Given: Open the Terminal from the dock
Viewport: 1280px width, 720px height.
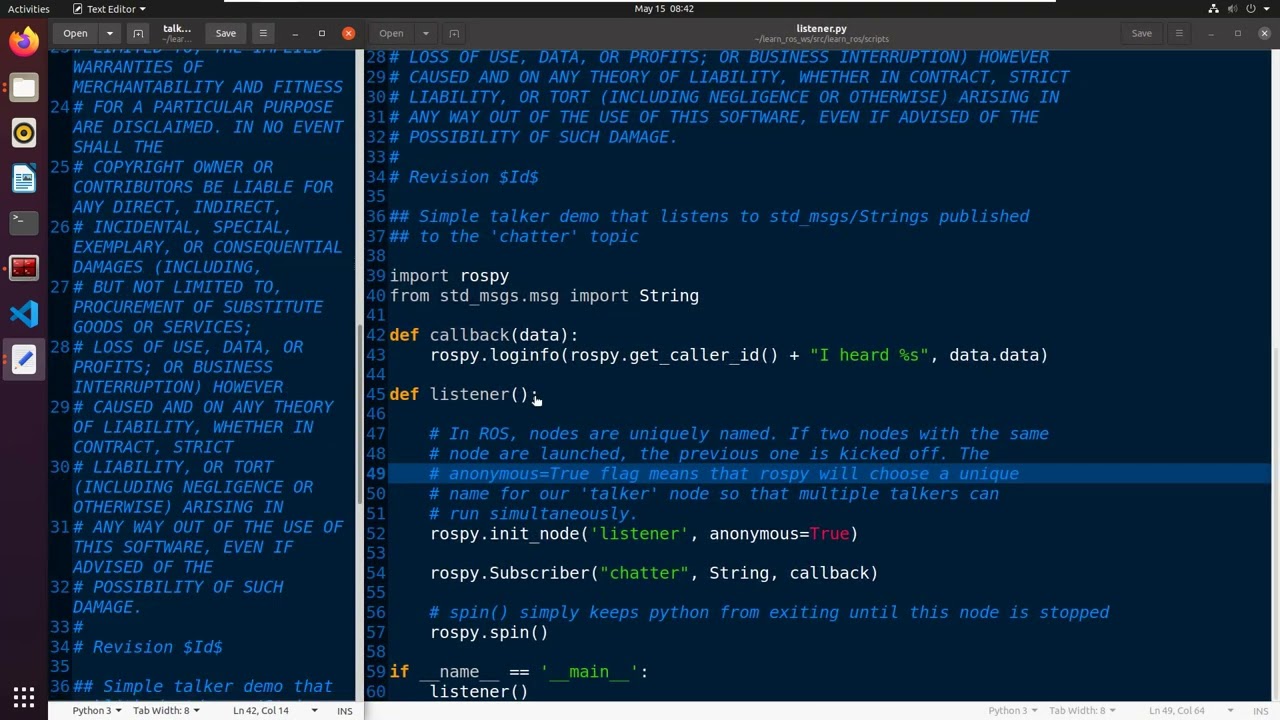Looking at the screenshot, I should click(24, 222).
